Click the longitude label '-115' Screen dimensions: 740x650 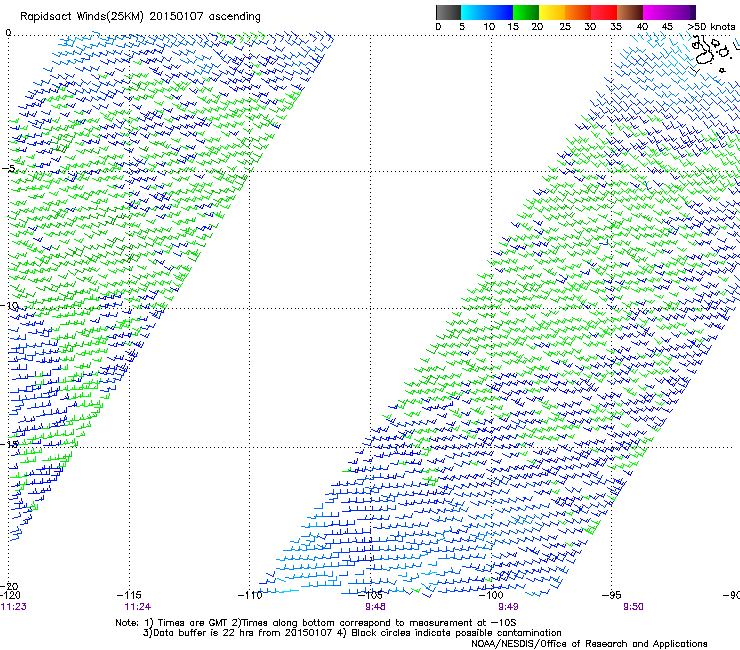[x=129, y=595]
